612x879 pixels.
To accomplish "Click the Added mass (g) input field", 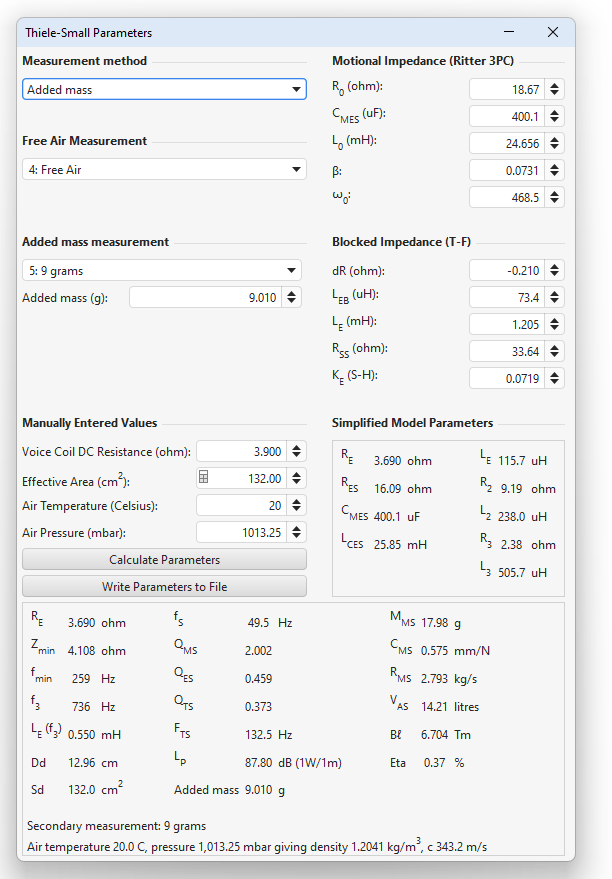I will [x=205, y=298].
